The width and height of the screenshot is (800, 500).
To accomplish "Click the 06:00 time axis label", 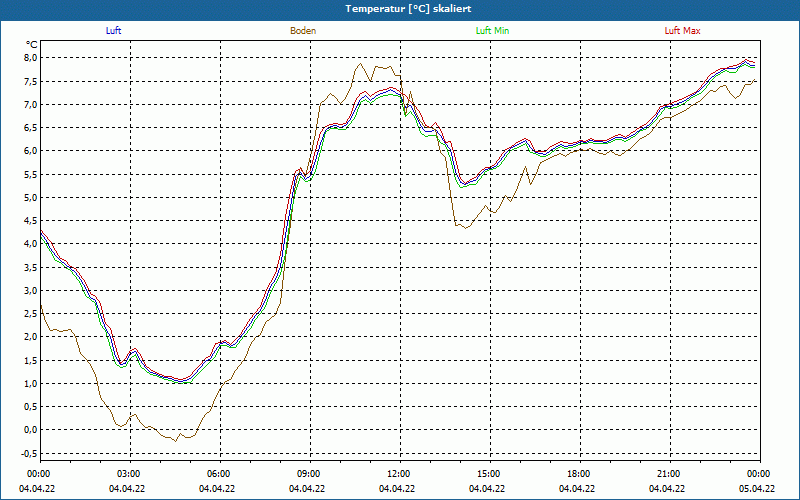I will (220, 474).
